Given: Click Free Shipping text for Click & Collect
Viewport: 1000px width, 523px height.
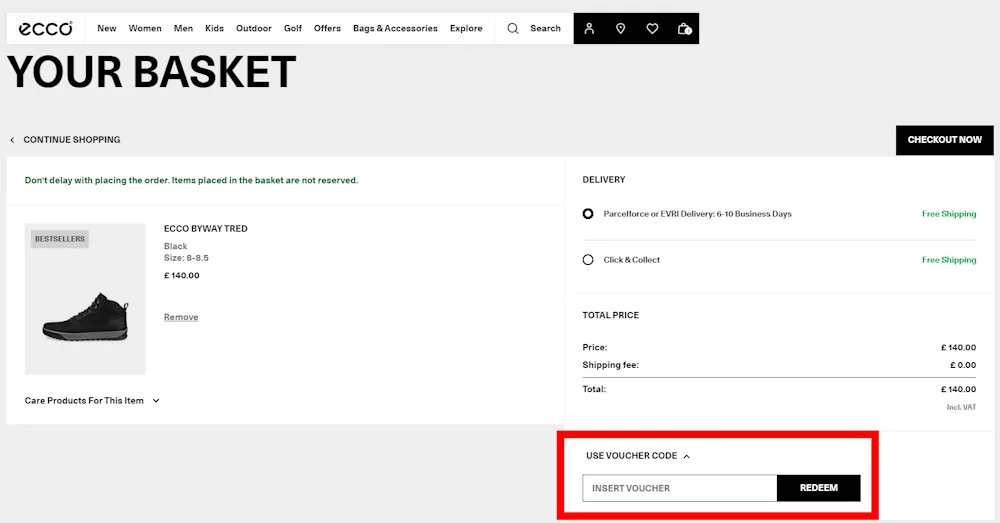Looking at the screenshot, I should coord(949,260).
